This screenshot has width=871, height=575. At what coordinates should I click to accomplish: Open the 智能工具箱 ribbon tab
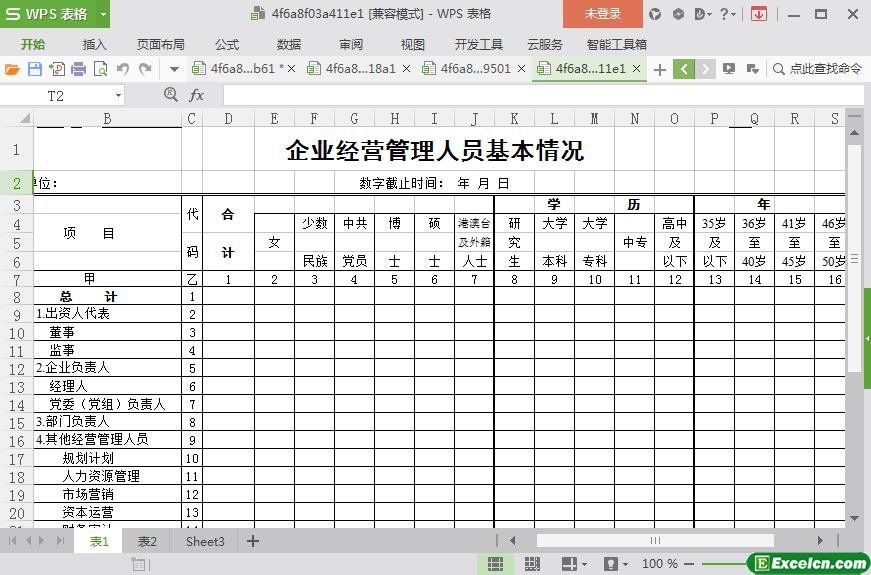click(617, 44)
